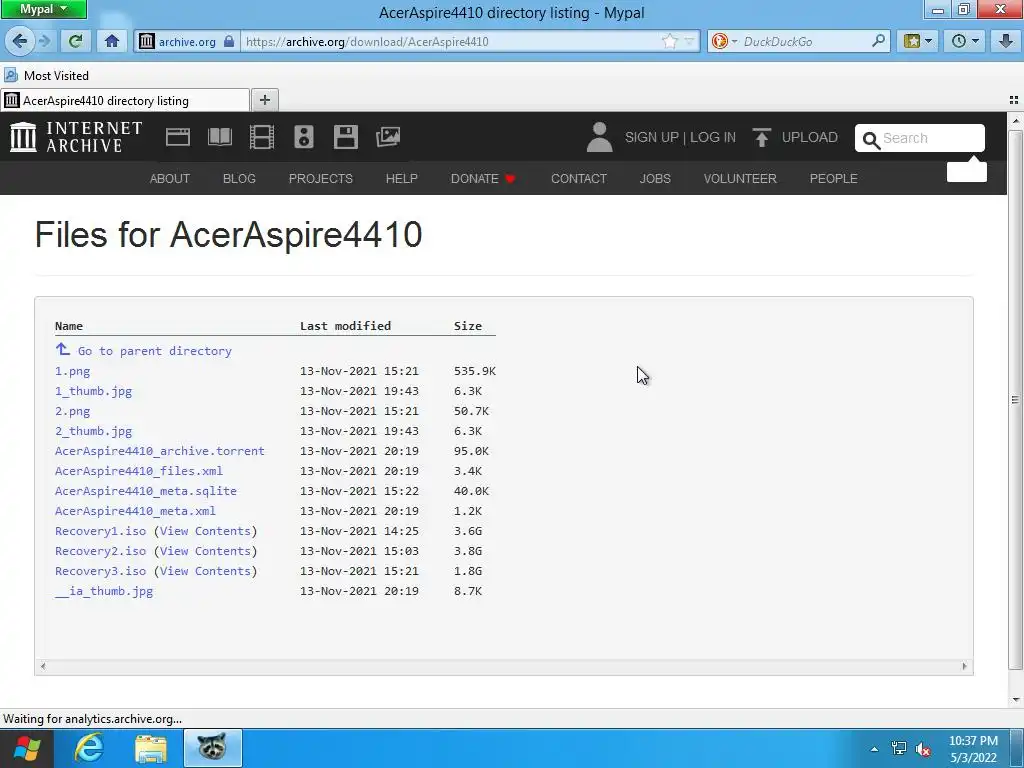Viewport: 1024px width, 768px height.
Task: Open __ia_thumb.jpg file link
Action: click(x=104, y=591)
